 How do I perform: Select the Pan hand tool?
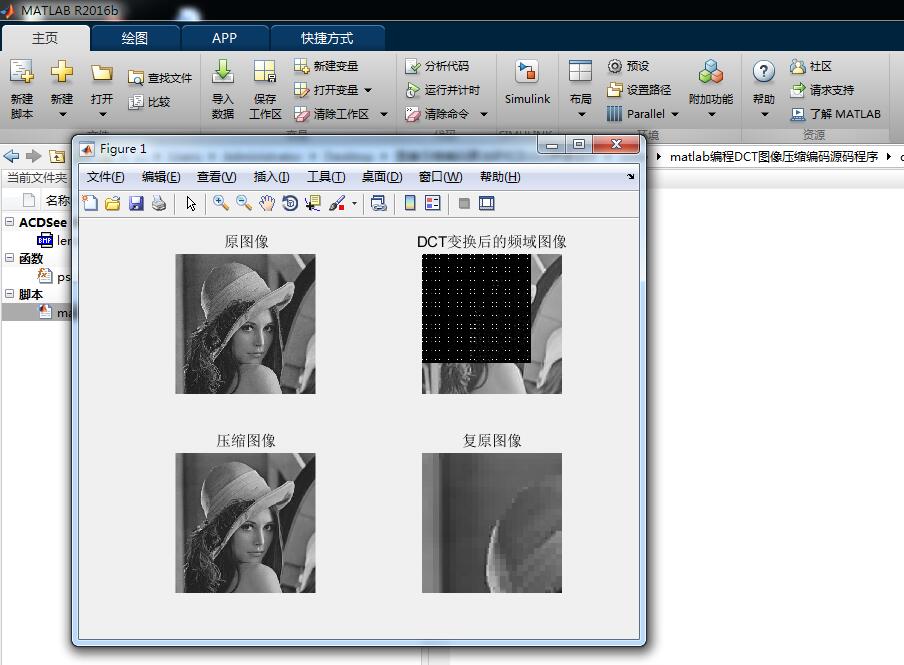click(267, 203)
